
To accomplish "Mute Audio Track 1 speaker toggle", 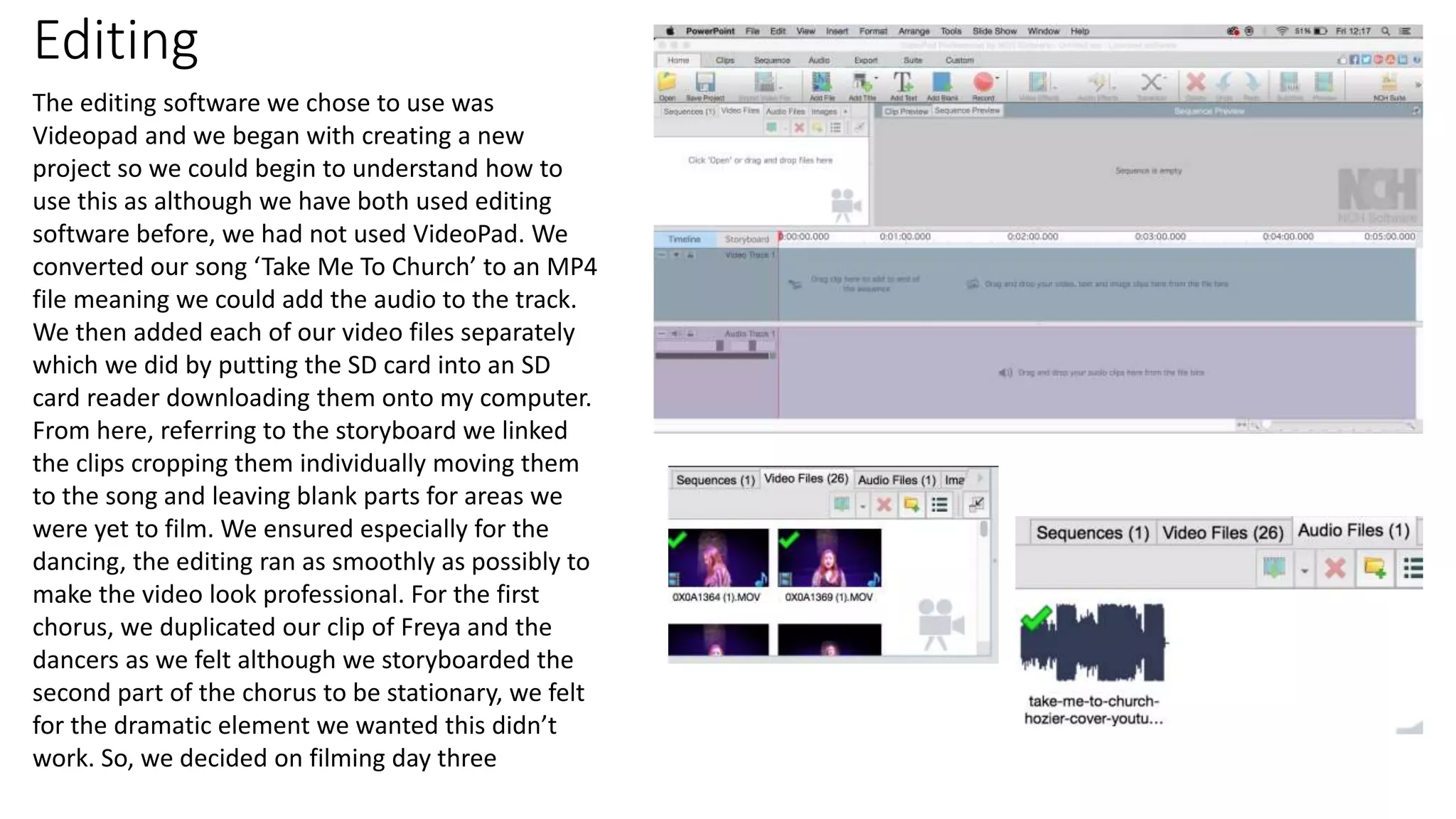I will (x=675, y=333).
